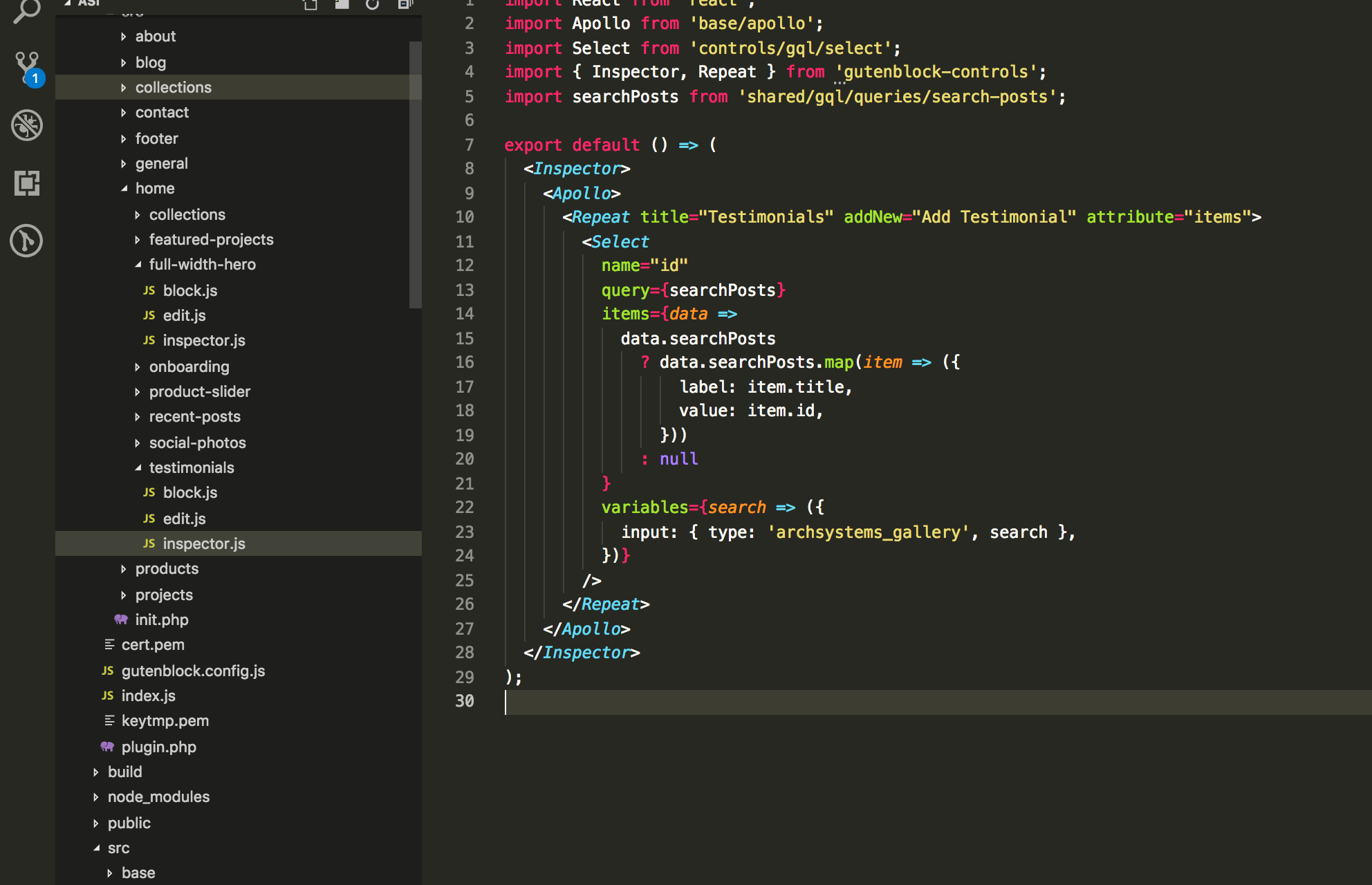Expand the about folder
The width and height of the screenshot is (1372, 885).
point(155,36)
